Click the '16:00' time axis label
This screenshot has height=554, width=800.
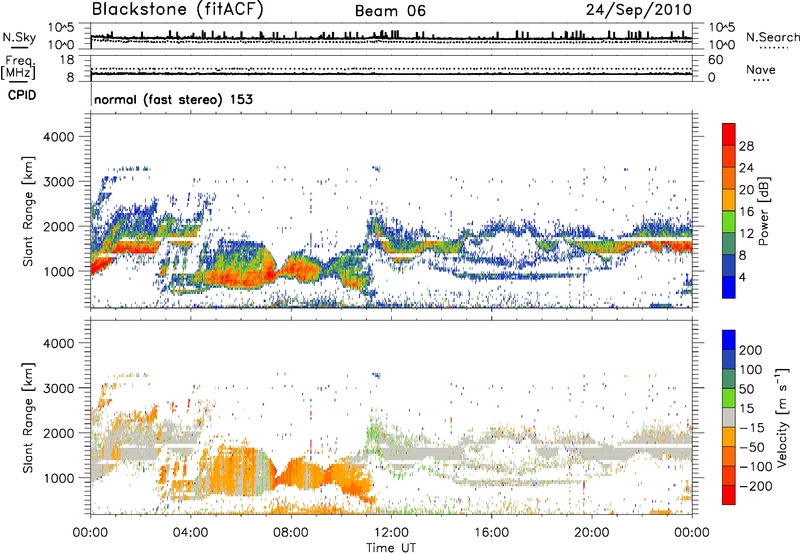[x=491, y=533]
